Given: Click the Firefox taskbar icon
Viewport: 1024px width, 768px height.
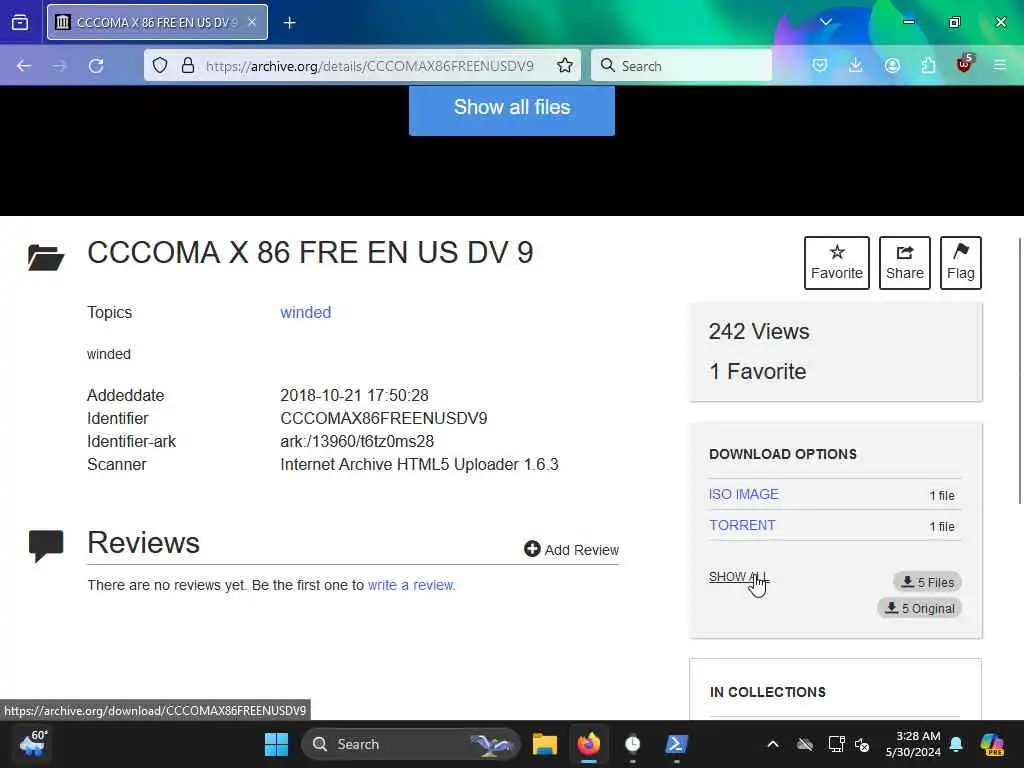Looking at the screenshot, I should [588, 744].
